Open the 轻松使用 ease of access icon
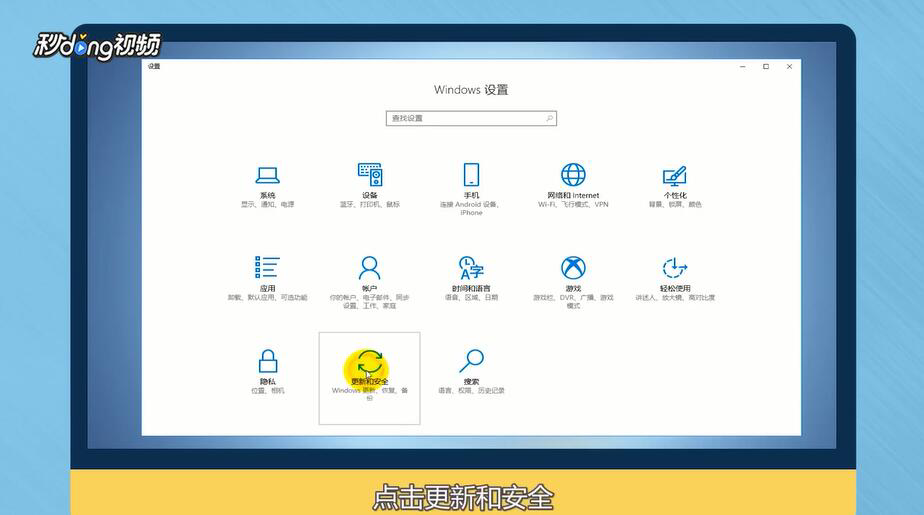 click(675, 268)
